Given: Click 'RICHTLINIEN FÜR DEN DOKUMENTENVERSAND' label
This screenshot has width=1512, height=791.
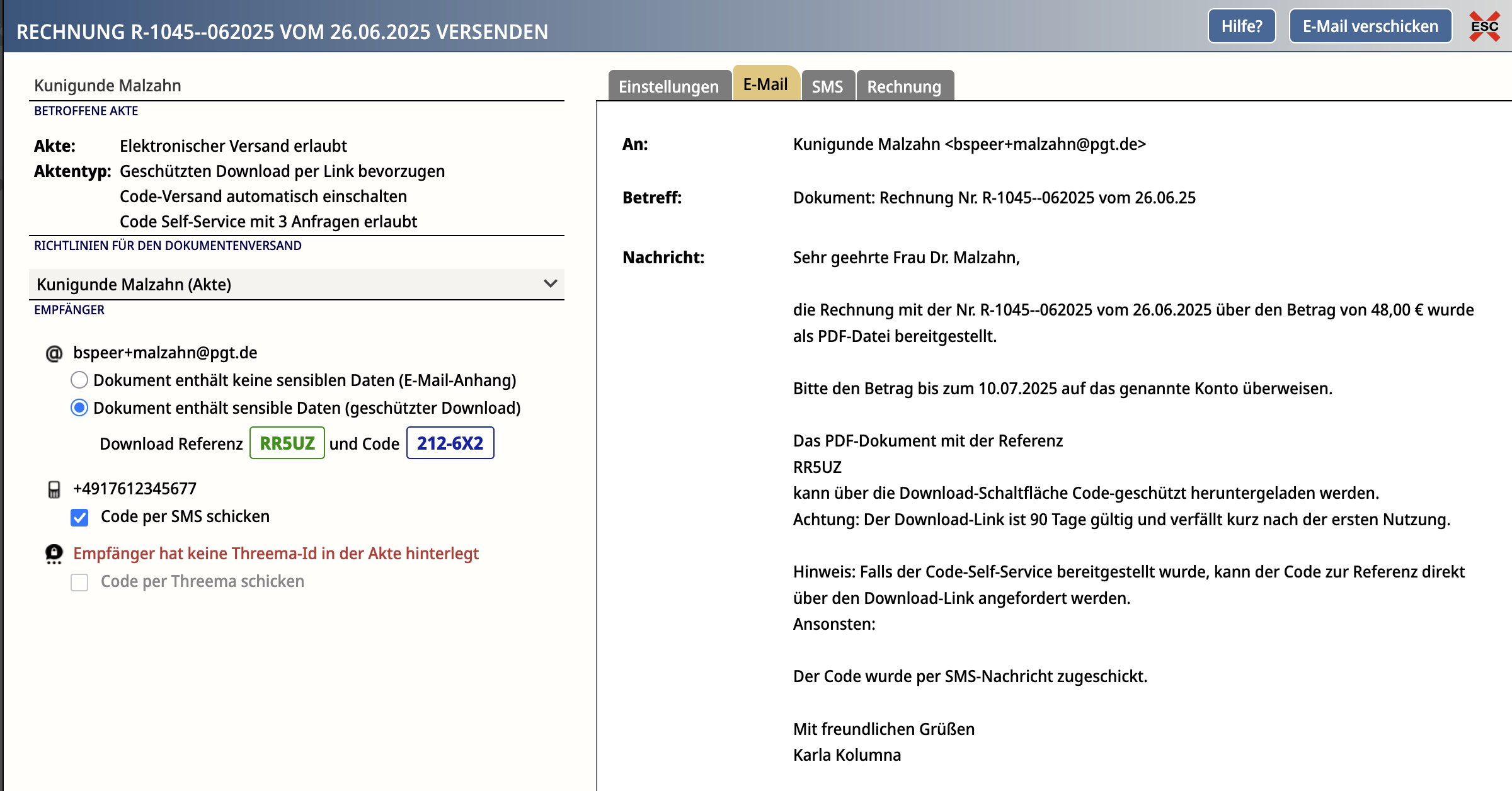Looking at the screenshot, I should (168, 246).
